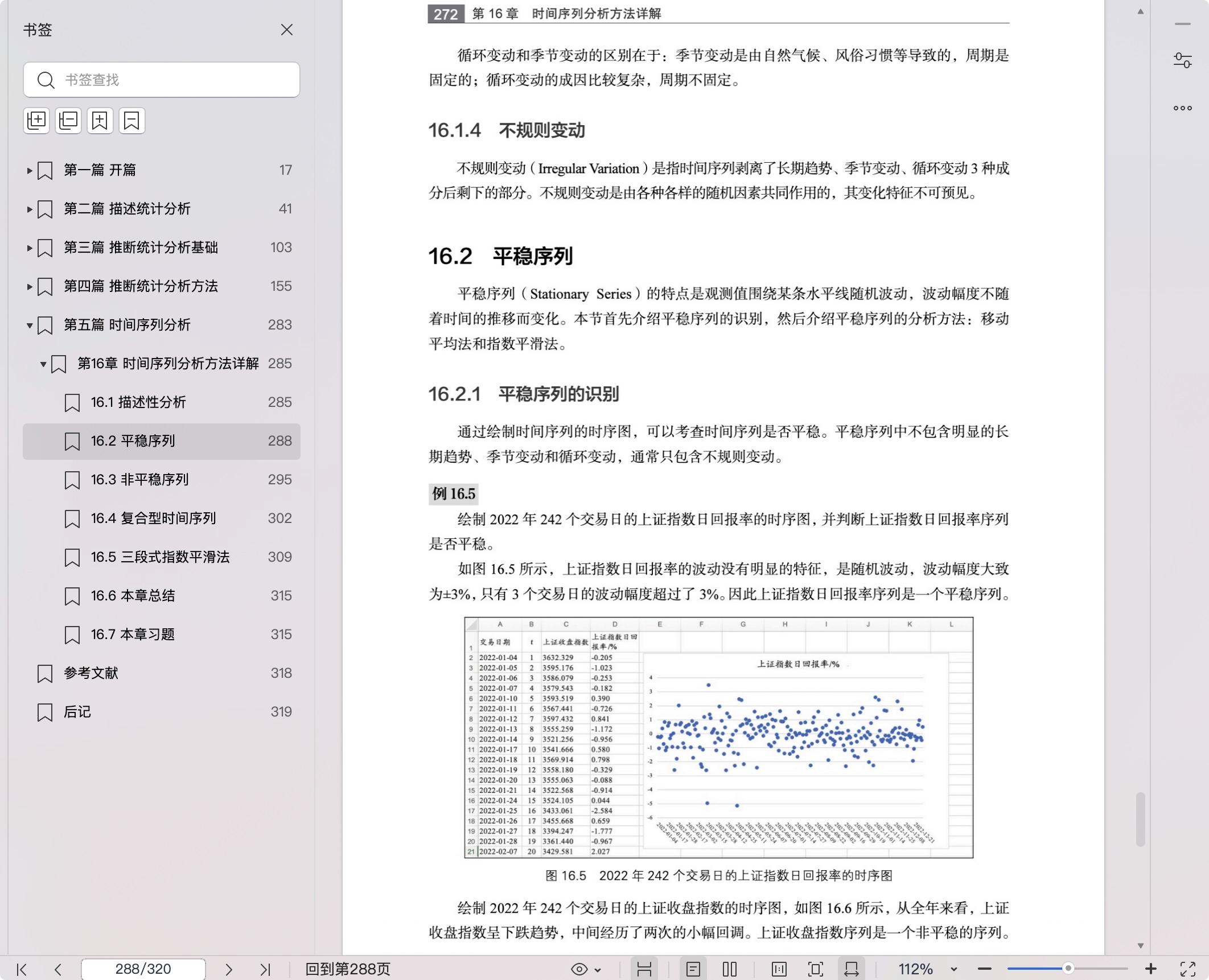Click bookmark icon beside 后记
Viewport: 1209px width, 980px height.
[45, 712]
